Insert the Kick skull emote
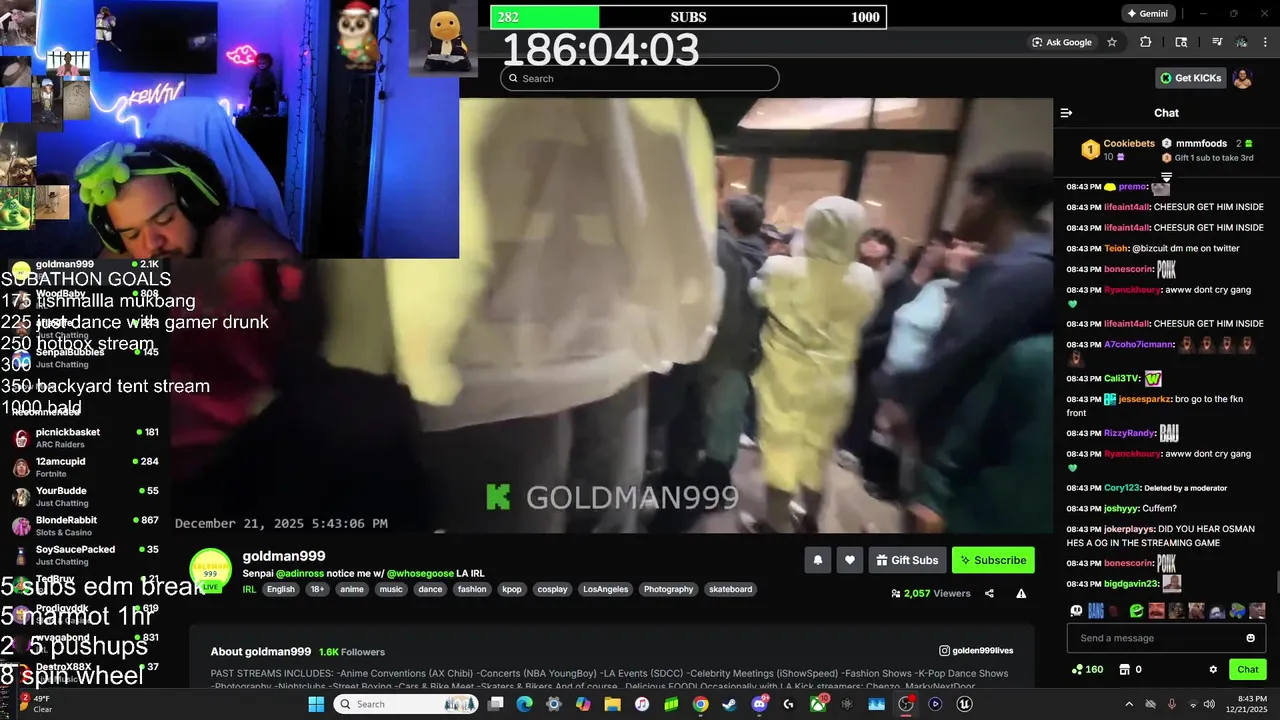This screenshot has width=1280, height=720. point(1076,610)
